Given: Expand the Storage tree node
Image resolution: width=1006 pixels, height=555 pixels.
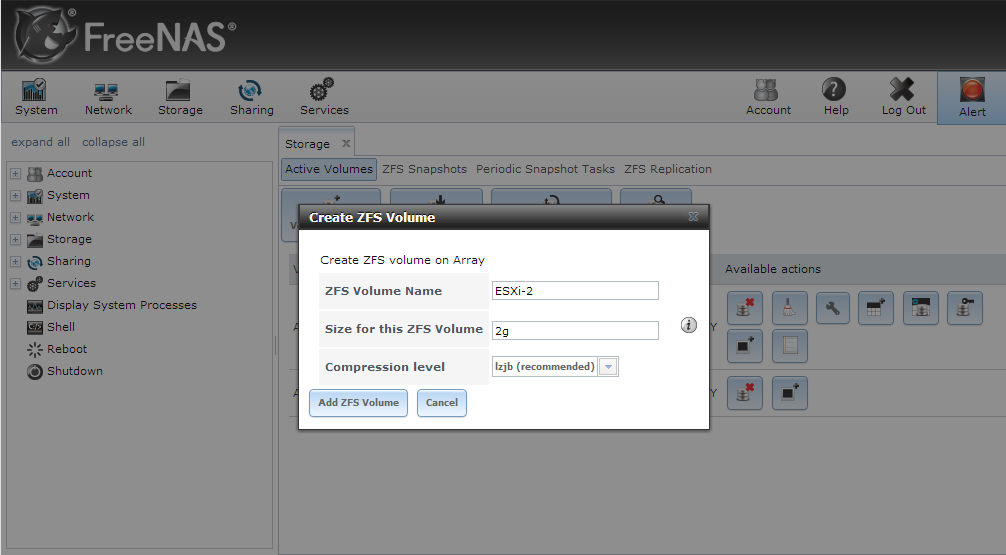Looking at the screenshot, I should click(x=15, y=239).
